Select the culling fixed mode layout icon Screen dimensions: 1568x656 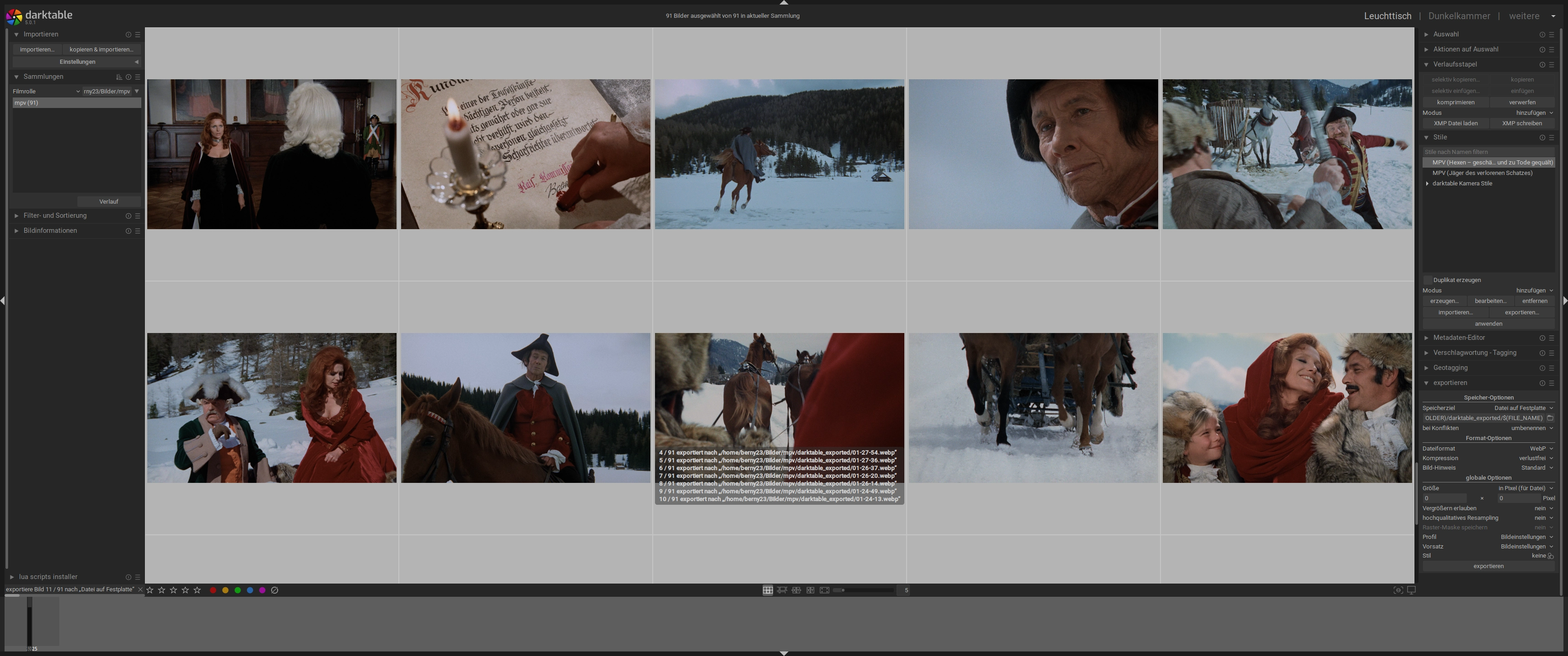[796, 590]
